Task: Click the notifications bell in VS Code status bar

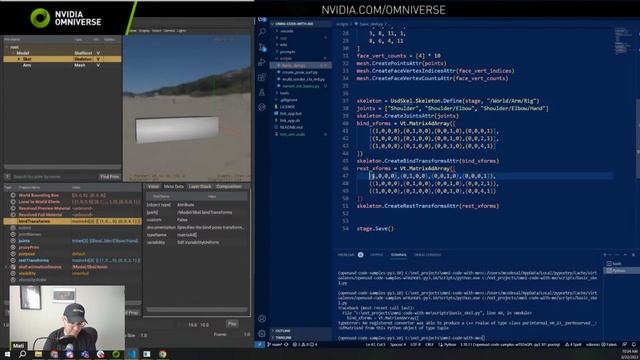Action: (634, 345)
